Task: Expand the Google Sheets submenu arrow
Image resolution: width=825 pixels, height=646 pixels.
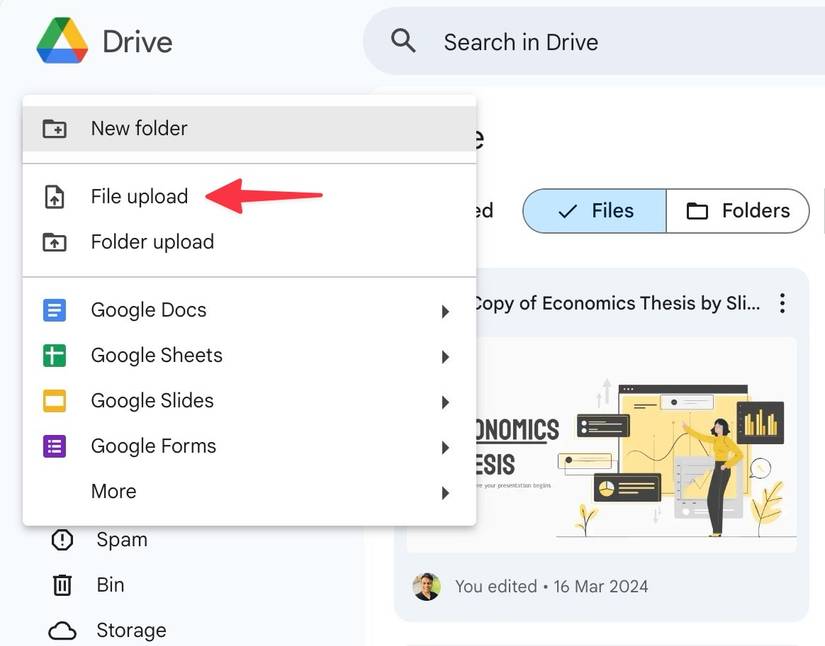Action: pos(445,357)
